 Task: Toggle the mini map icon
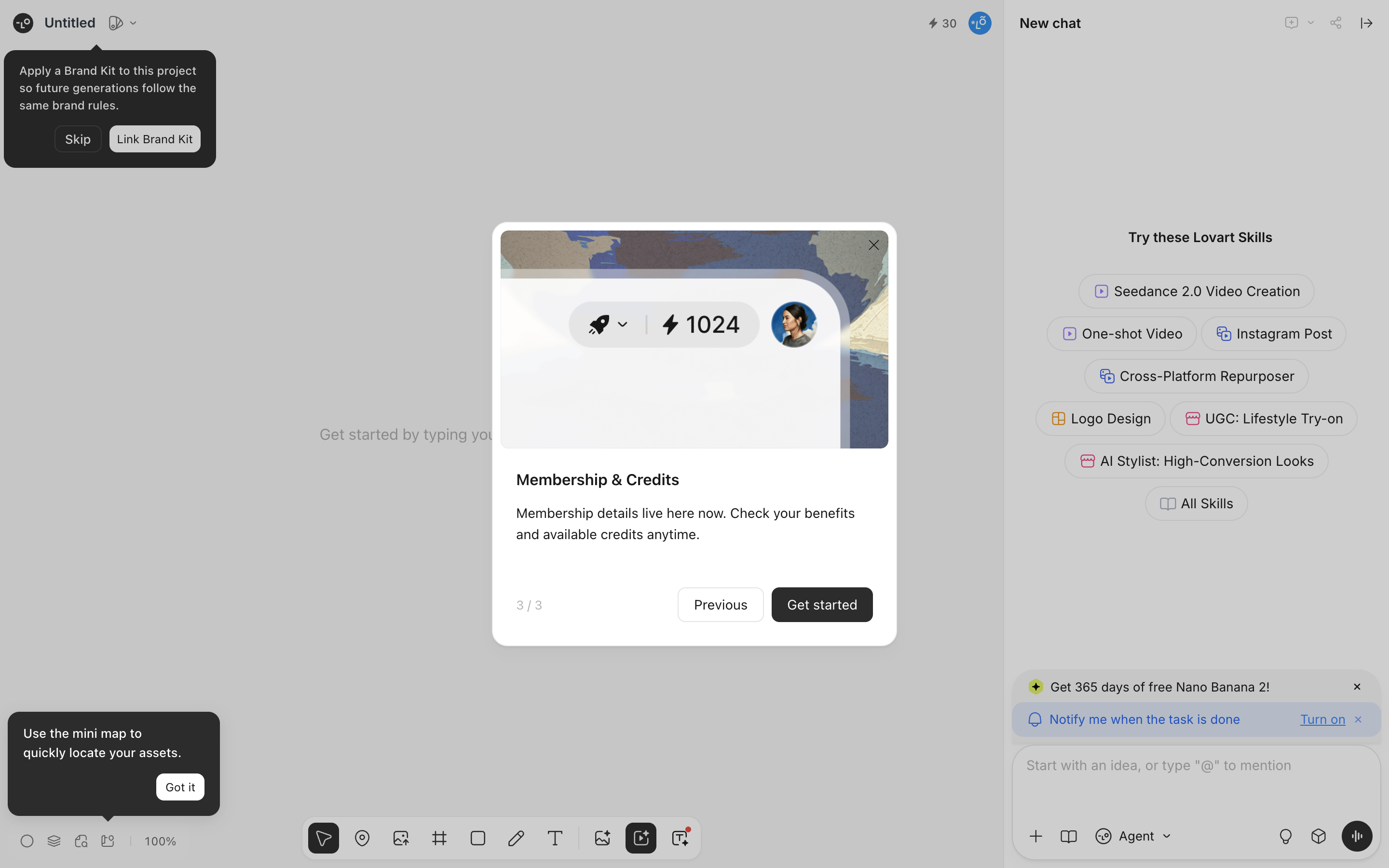coord(108,841)
